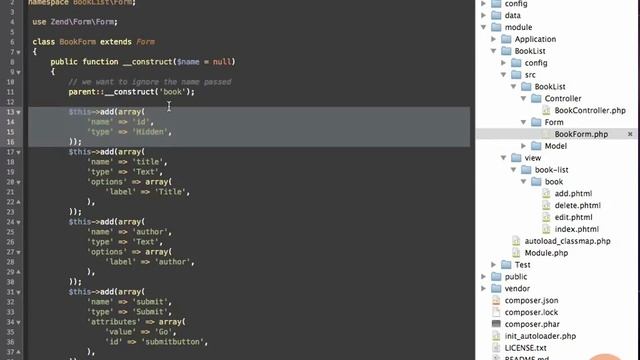This screenshot has height=360, width=640.
Task: Collapse the Controller folder arrow
Action: click(x=524, y=98)
